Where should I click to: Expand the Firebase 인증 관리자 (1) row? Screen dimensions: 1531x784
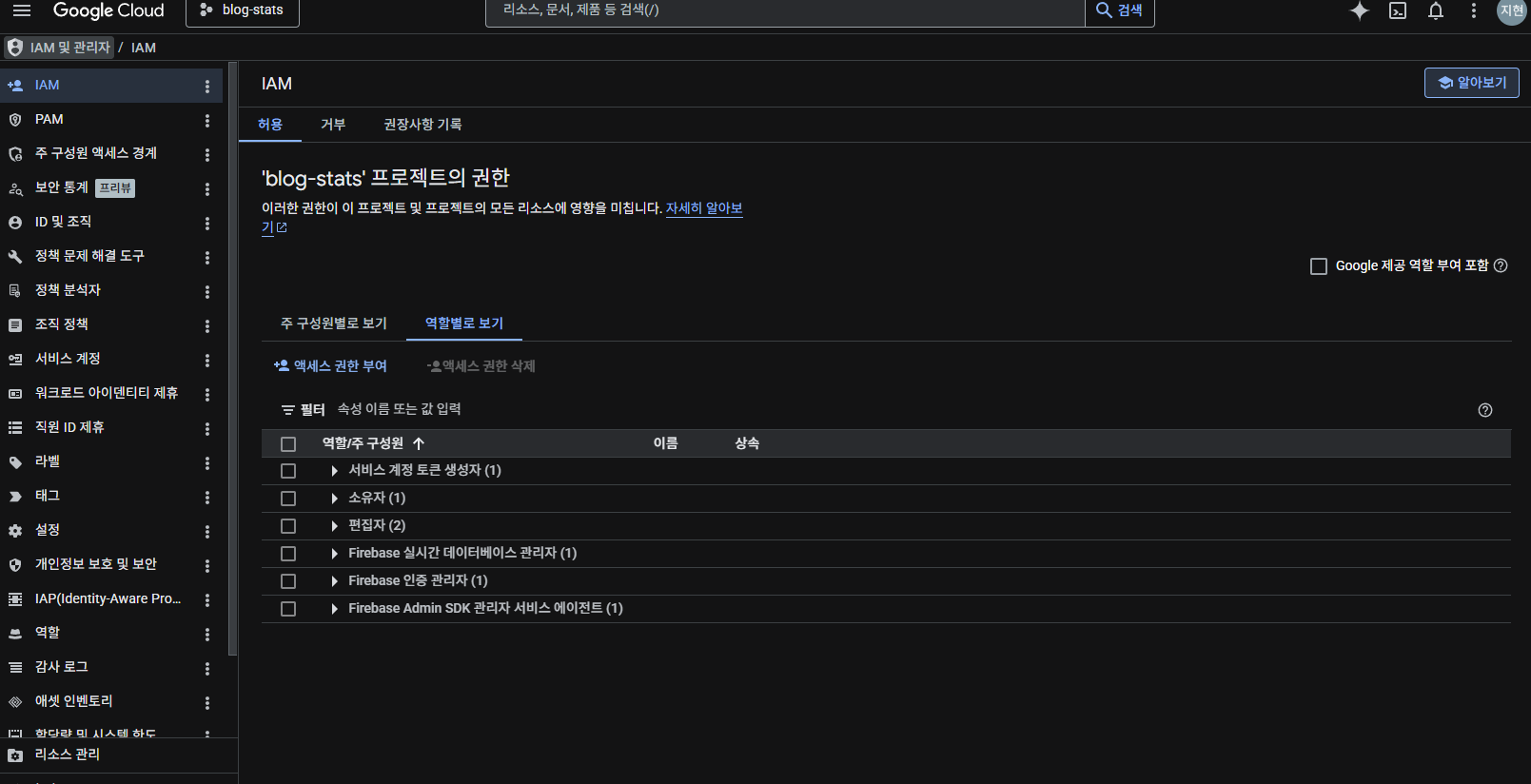tap(334, 581)
